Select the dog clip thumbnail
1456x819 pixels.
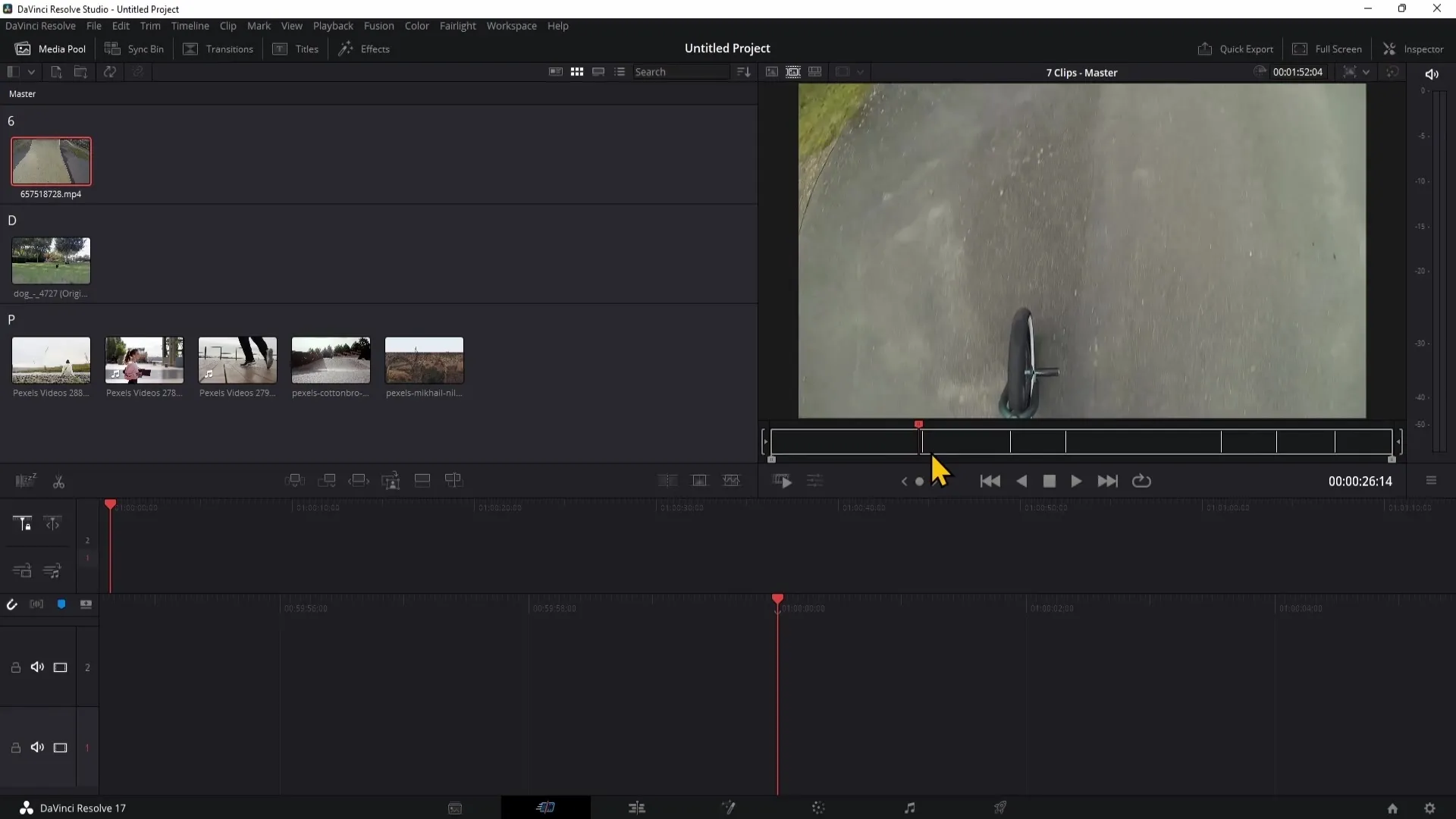coord(51,260)
